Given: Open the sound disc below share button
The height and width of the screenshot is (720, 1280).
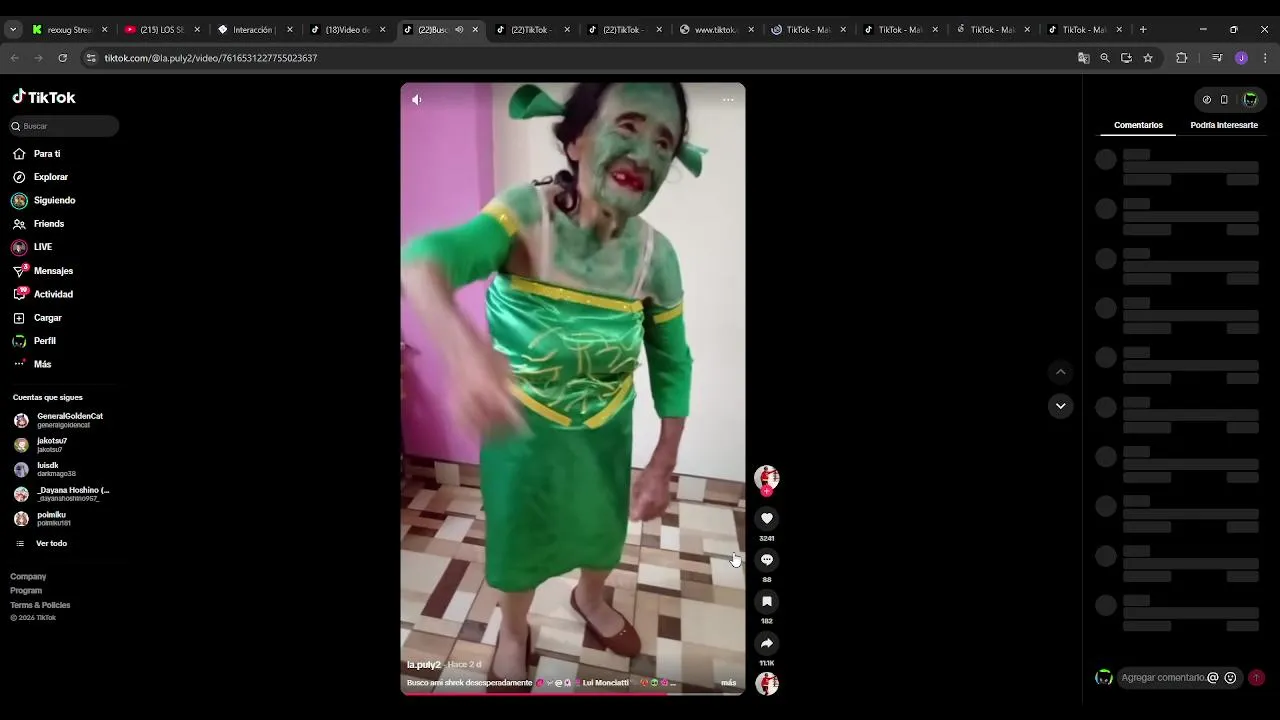Looking at the screenshot, I should 767,684.
